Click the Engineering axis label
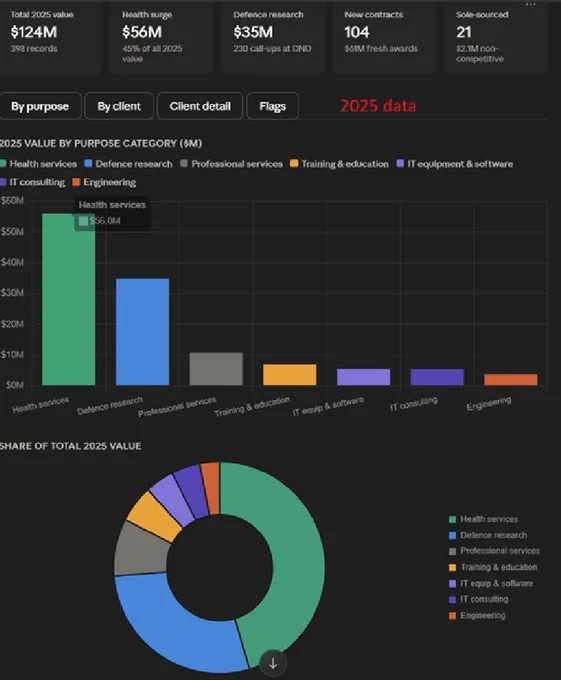 (489, 403)
